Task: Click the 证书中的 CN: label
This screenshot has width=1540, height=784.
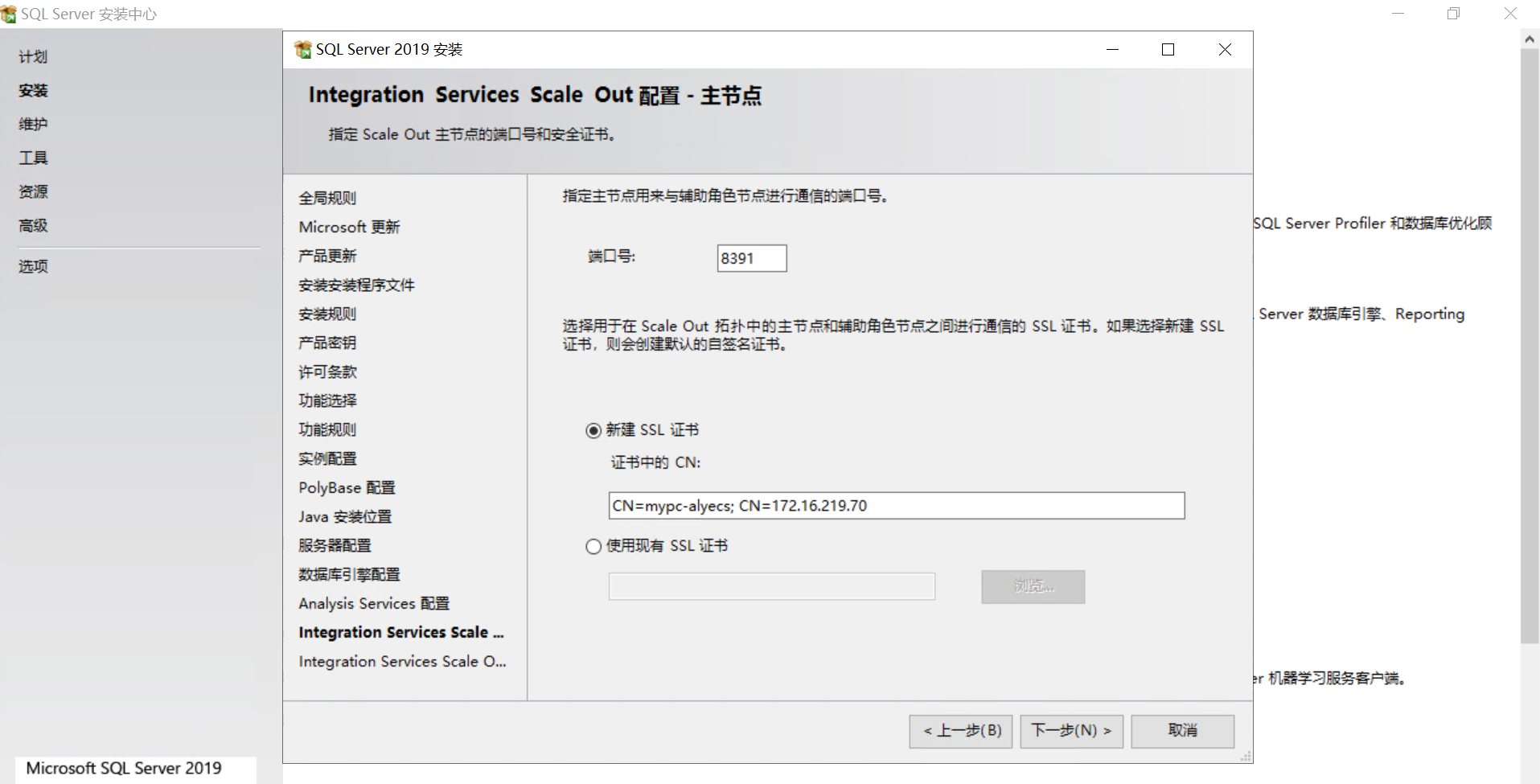Action: [655, 462]
